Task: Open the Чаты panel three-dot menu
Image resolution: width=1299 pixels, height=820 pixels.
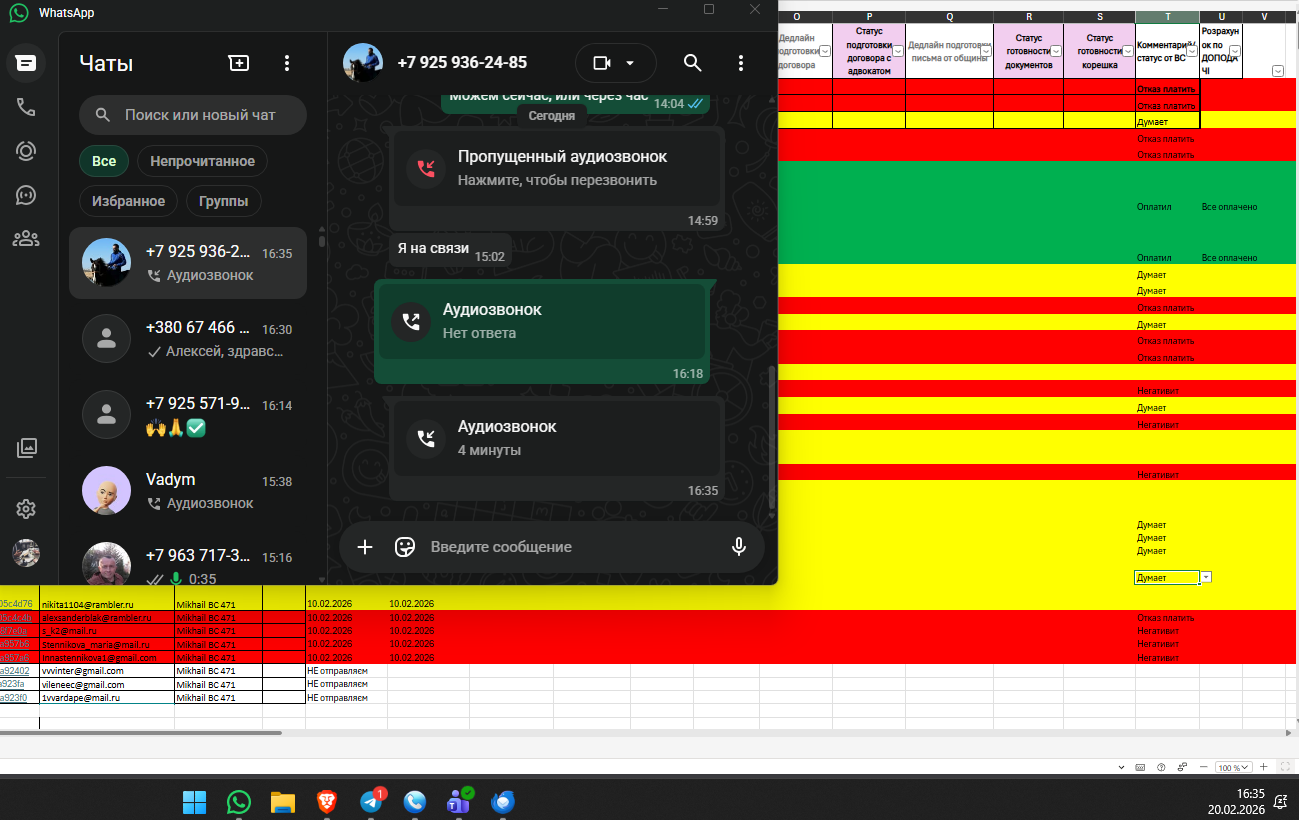Action: [287, 63]
